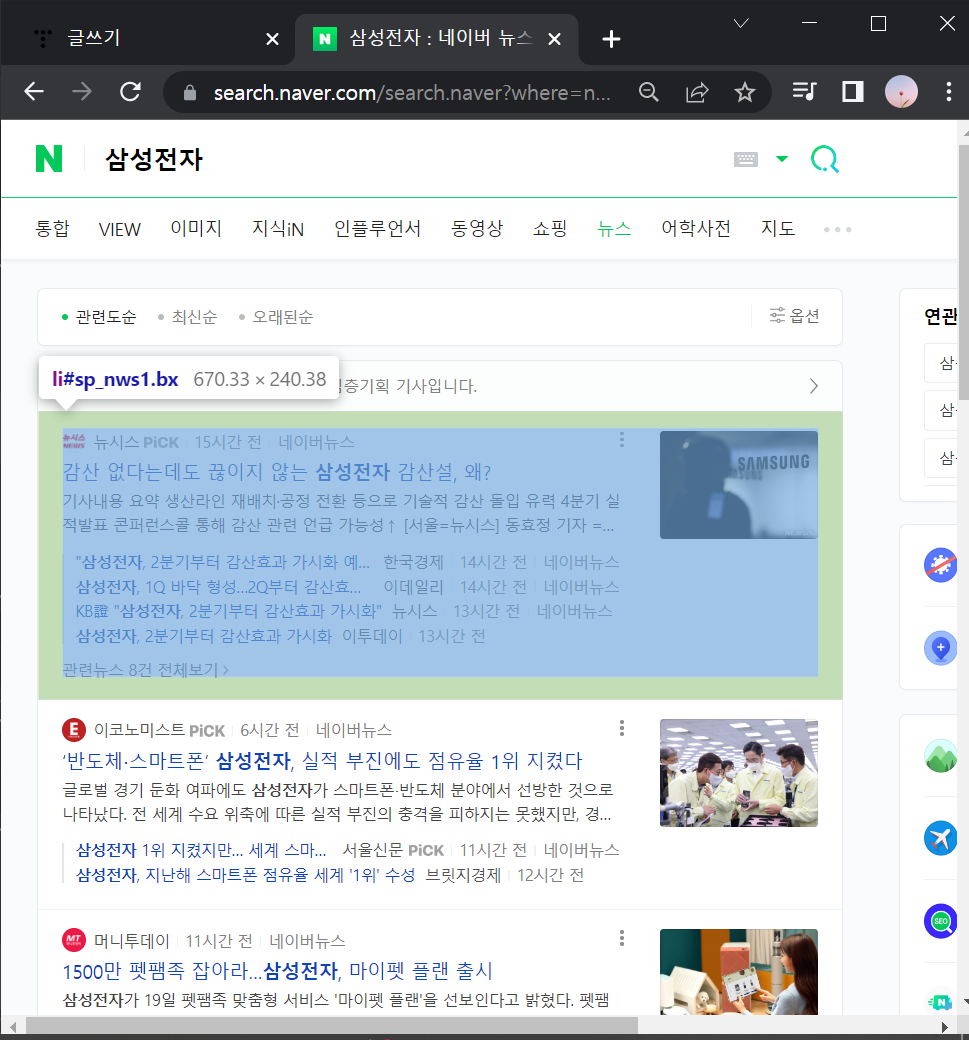Bookmark this page with star icon
Screen dimensions: 969x1040
coord(745,92)
